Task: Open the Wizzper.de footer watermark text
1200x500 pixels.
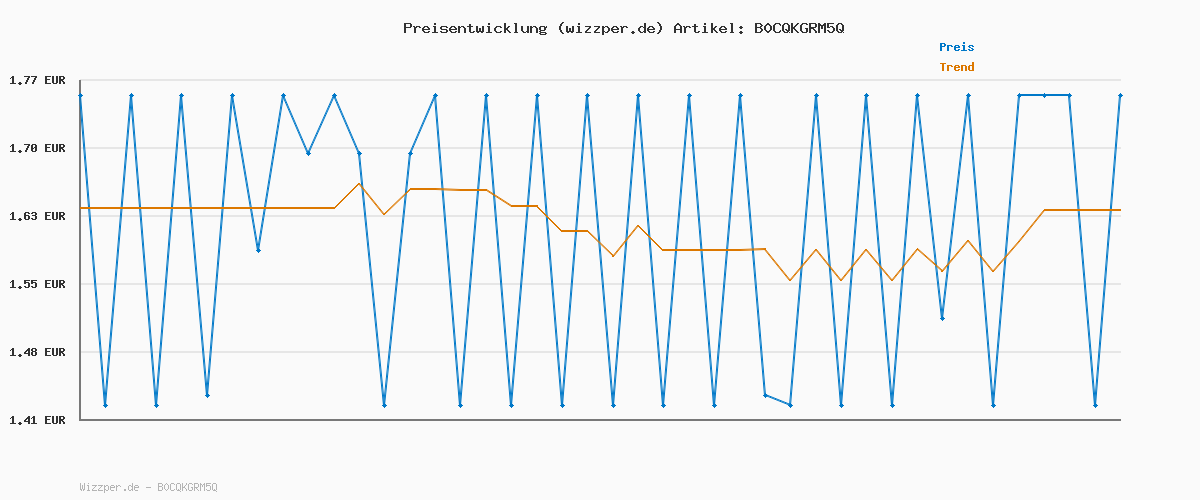Action: pos(148,487)
